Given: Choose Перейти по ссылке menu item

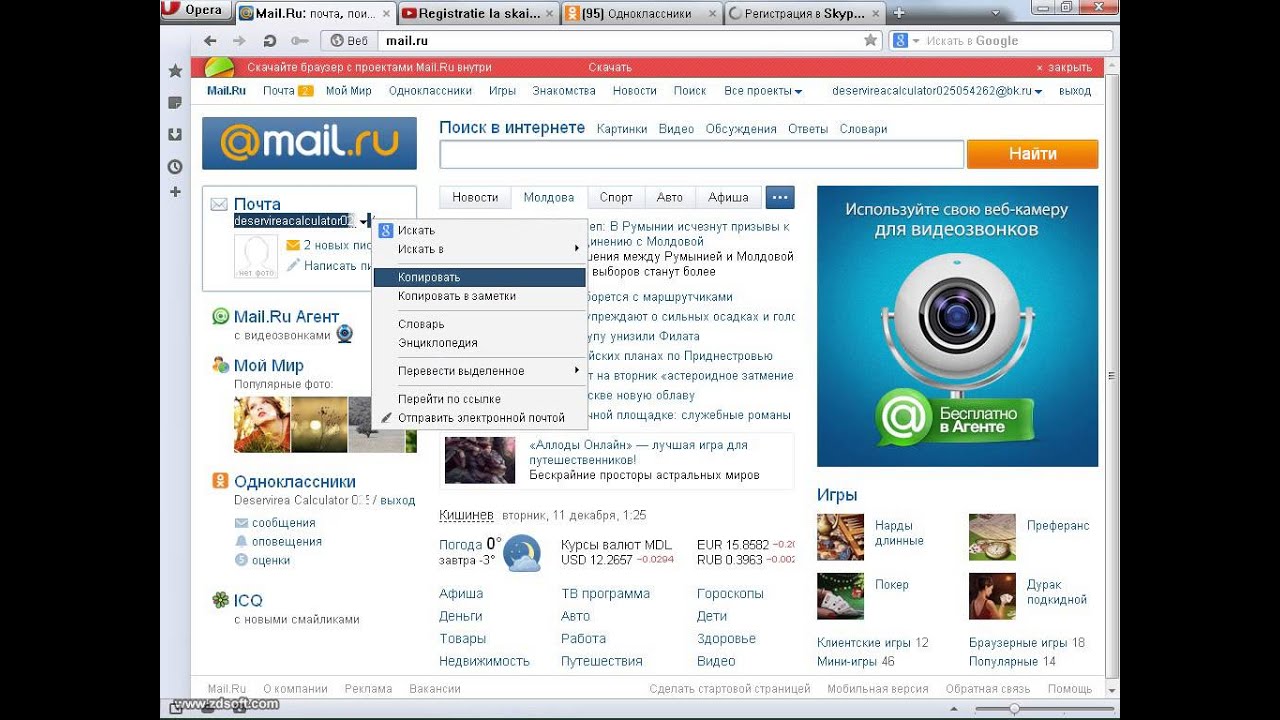Looking at the screenshot, I should [479, 399].
